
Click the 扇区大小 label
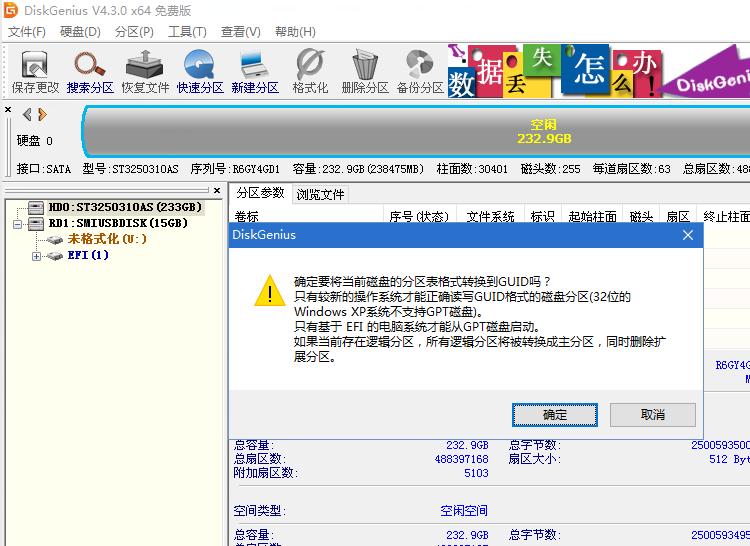coord(535,459)
